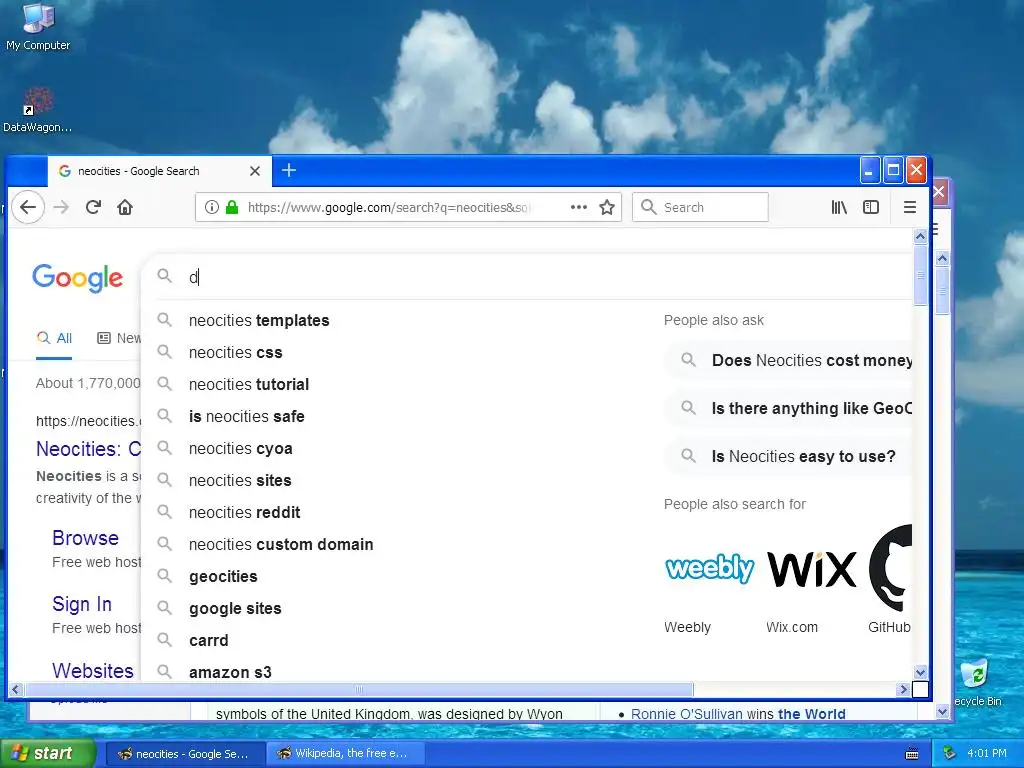Pick the carrd suggestion

pos(209,641)
